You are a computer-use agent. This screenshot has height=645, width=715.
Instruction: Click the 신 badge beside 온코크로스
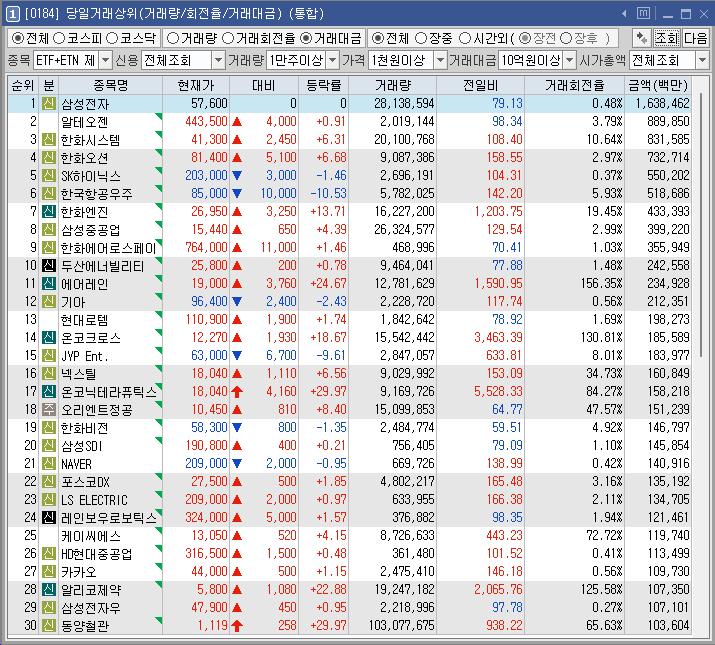[x=49, y=338]
